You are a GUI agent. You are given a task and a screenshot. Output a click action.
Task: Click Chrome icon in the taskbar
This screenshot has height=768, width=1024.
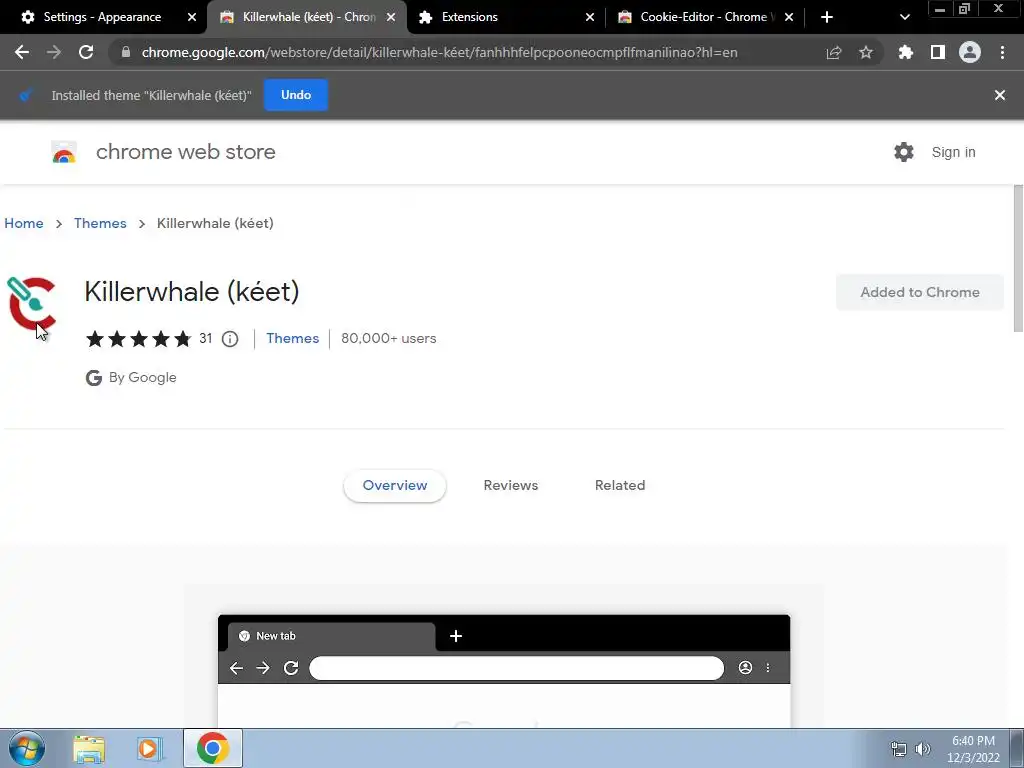212,748
